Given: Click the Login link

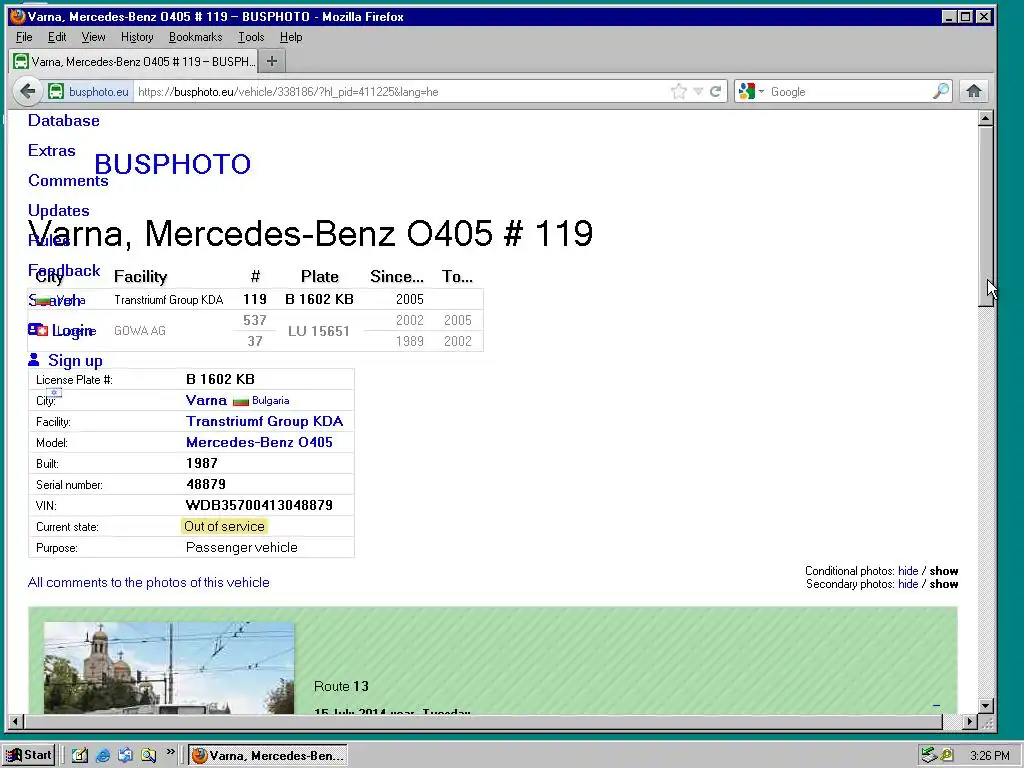Looking at the screenshot, I should click(73, 330).
